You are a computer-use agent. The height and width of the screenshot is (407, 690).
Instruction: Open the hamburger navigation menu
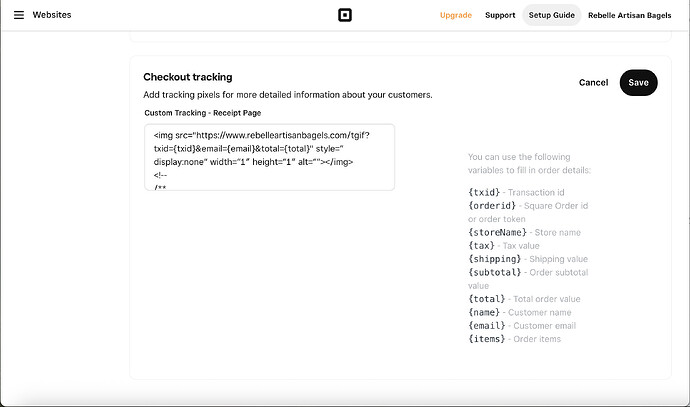tap(18, 15)
